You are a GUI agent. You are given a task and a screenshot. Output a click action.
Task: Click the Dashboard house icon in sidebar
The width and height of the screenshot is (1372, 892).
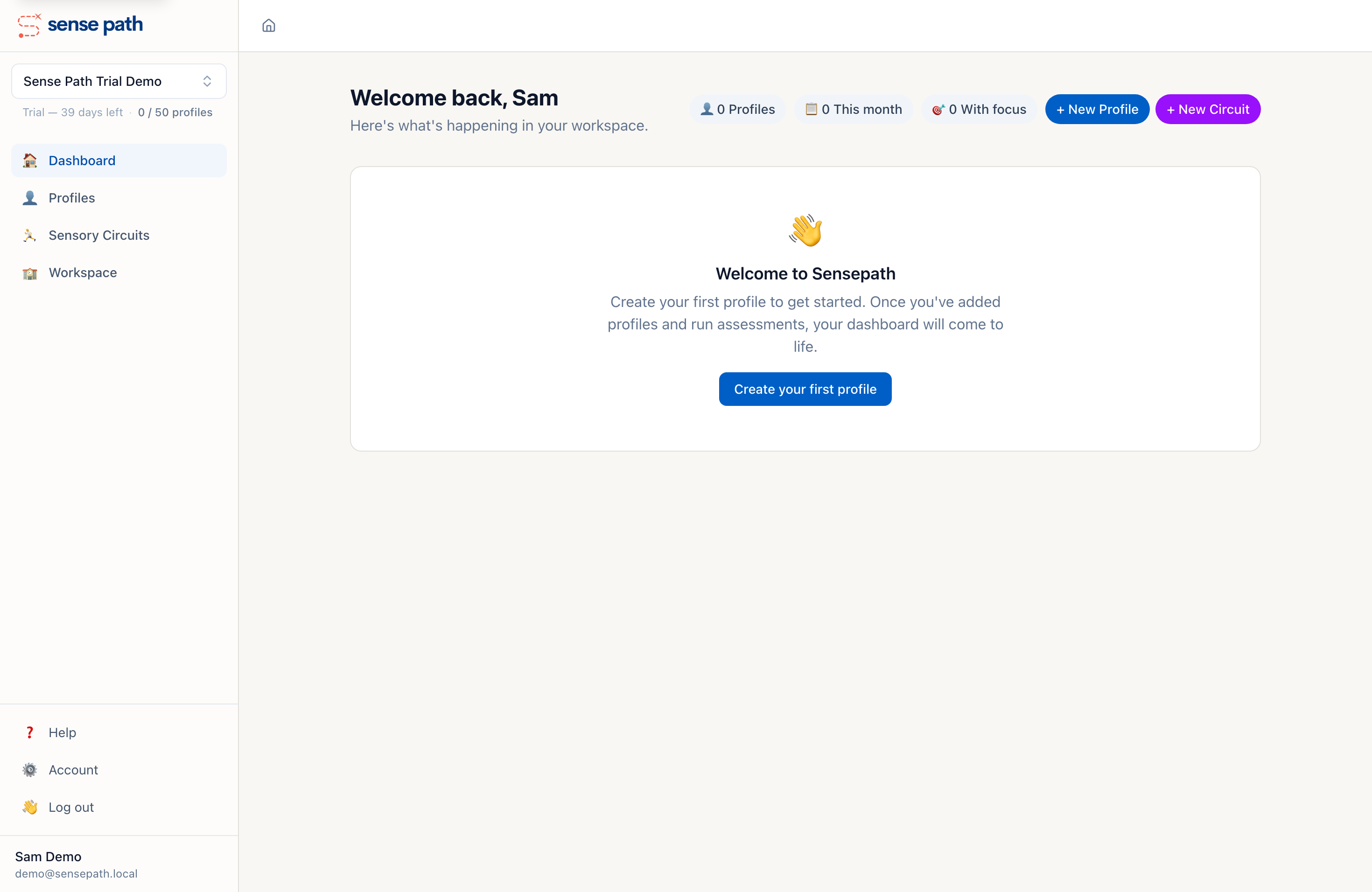pyautogui.click(x=30, y=160)
